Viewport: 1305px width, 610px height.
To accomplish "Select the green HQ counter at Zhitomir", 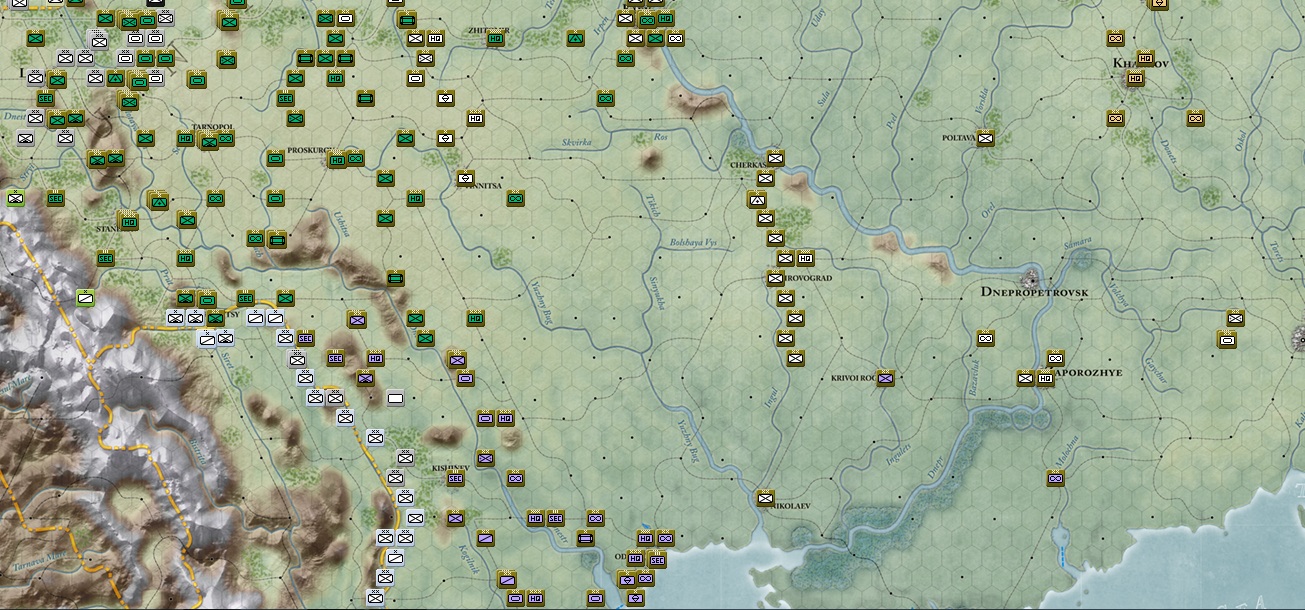I will (x=495, y=39).
